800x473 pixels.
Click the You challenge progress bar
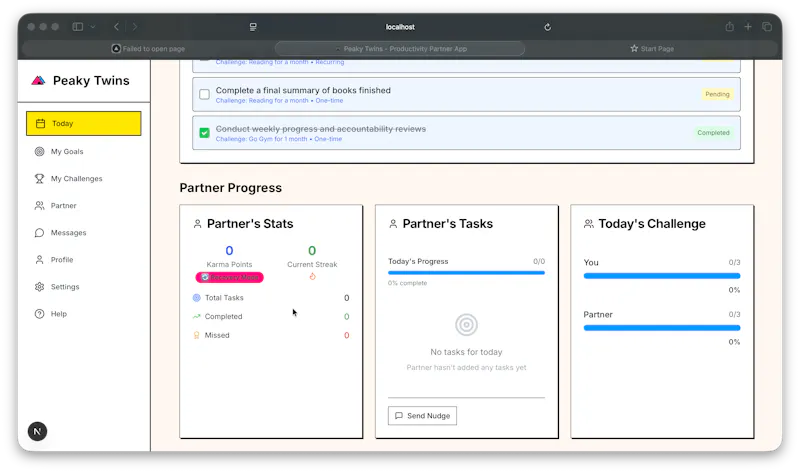(x=662, y=276)
